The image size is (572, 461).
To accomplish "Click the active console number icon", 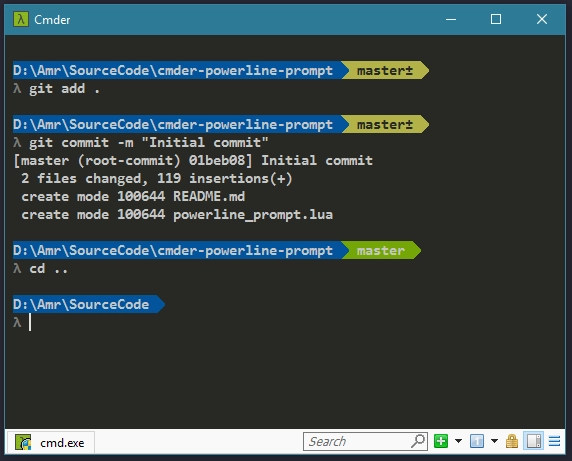I will [477, 441].
